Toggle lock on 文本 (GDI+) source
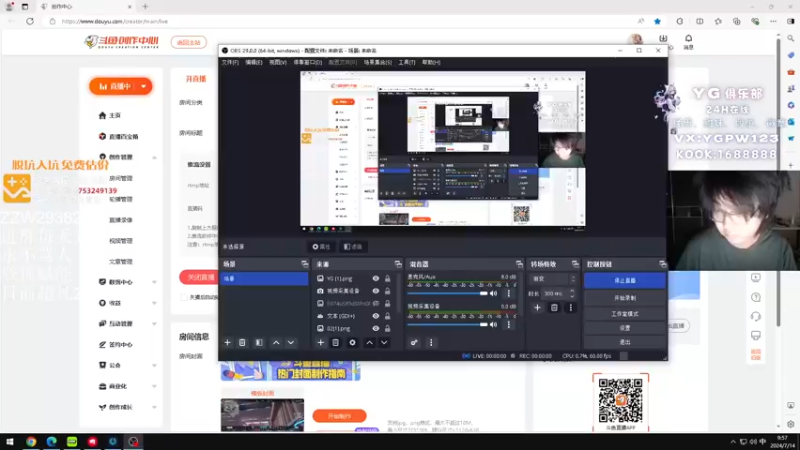 point(387,316)
